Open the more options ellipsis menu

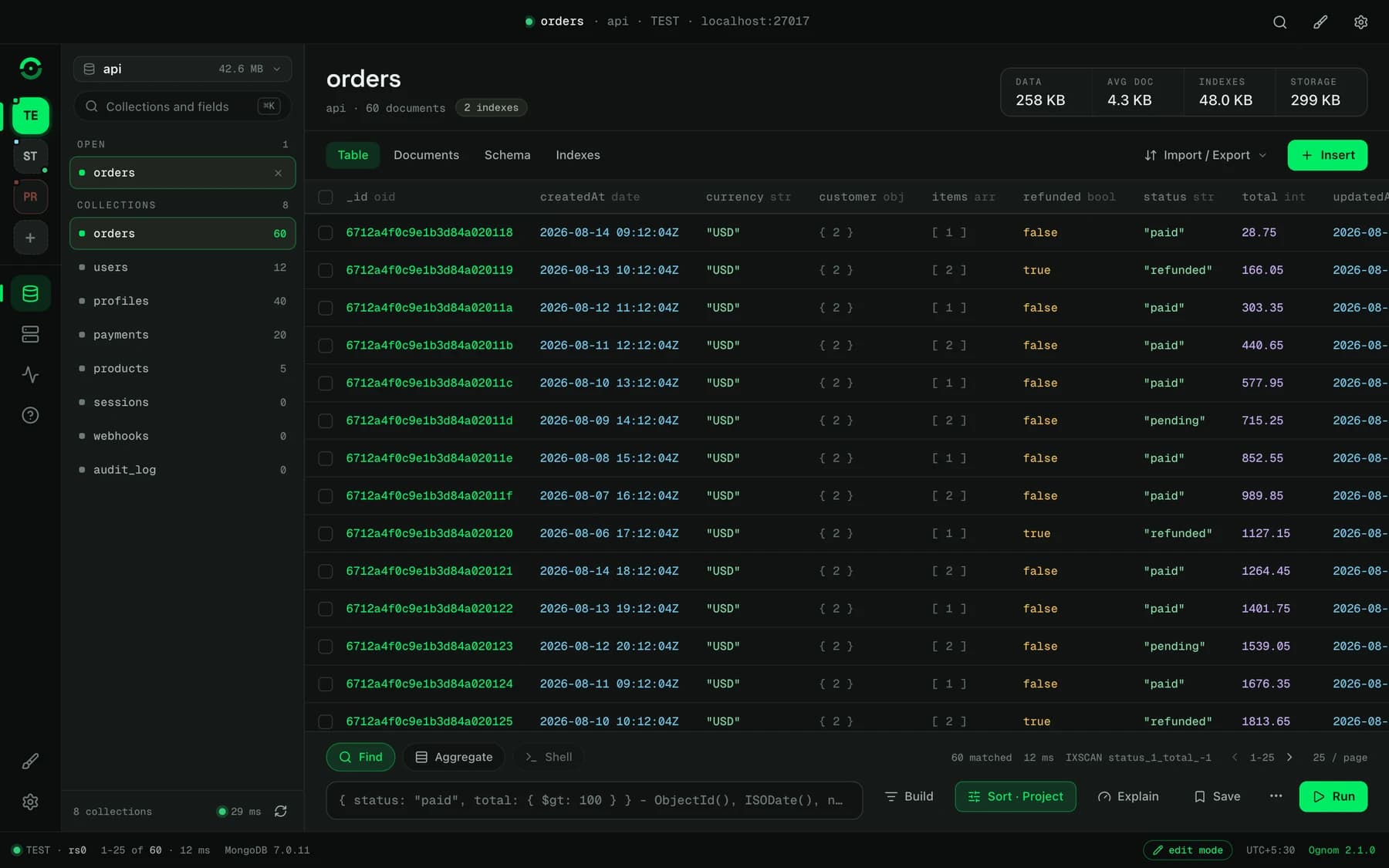pyautogui.click(x=1276, y=796)
